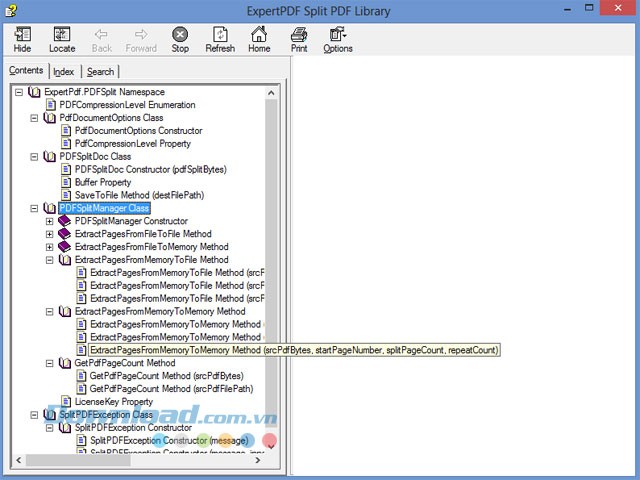The height and width of the screenshot is (480, 640).
Task: Collapse the SplitPDFException Constructor node
Action: 49,428
